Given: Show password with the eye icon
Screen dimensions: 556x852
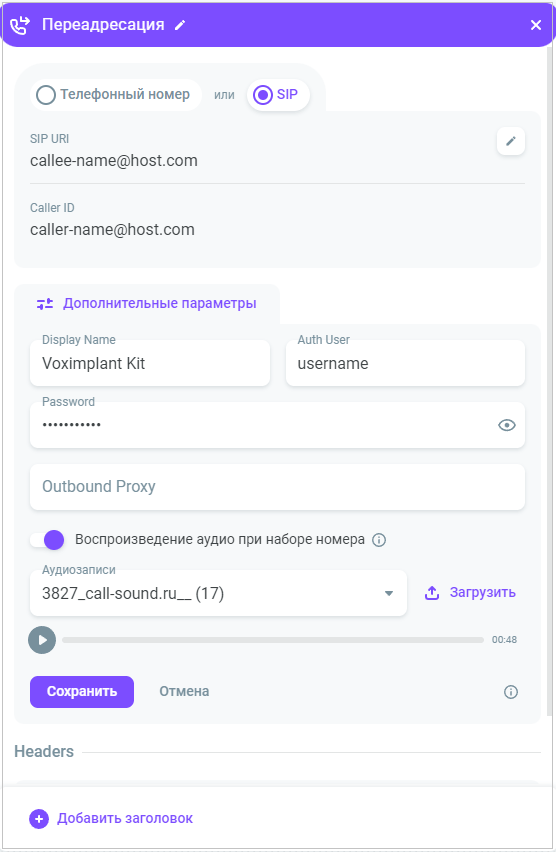Looking at the screenshot, I should pyautogui.click(x=507, y=425).
